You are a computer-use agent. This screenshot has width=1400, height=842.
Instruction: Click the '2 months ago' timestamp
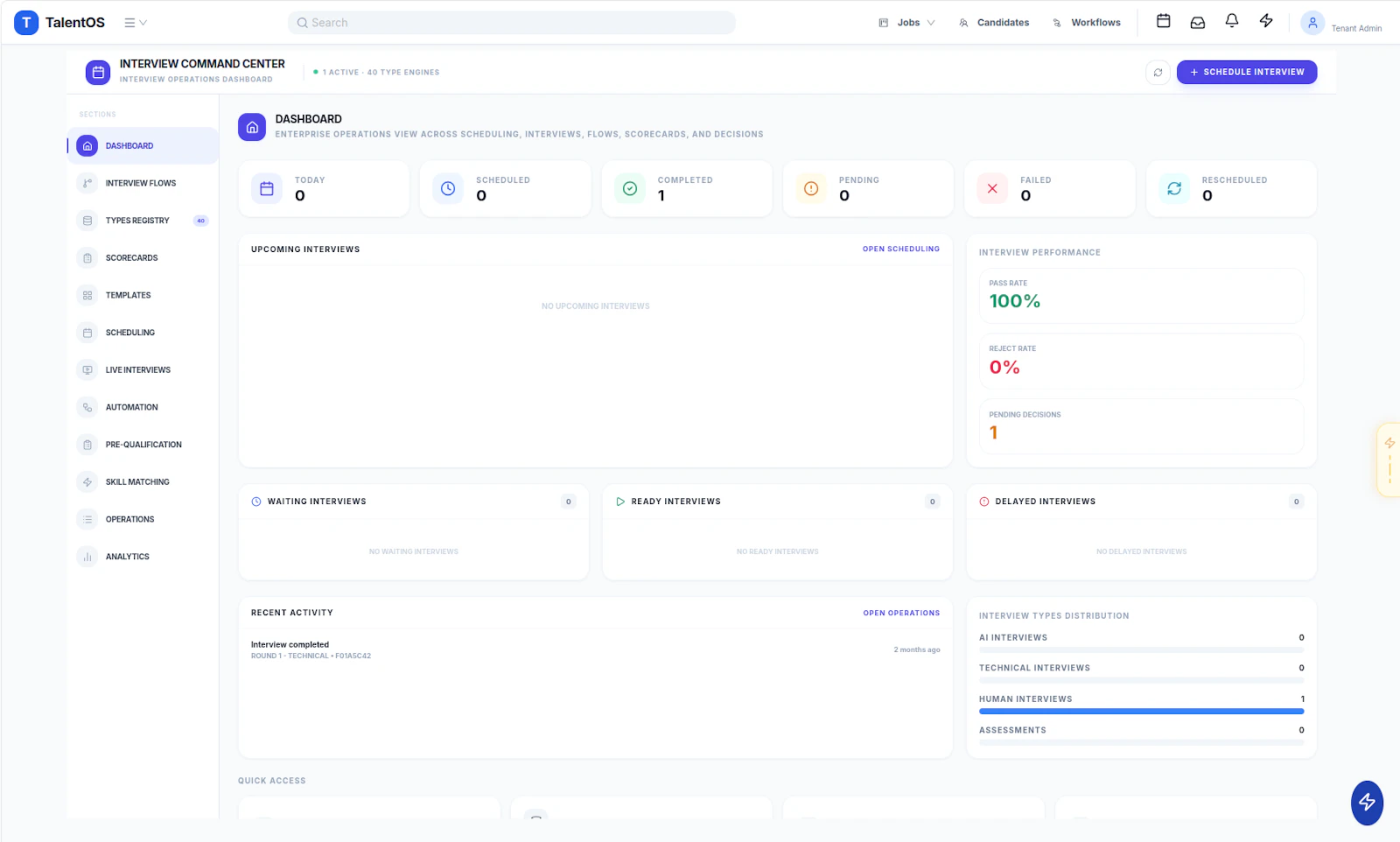point(917,650)
